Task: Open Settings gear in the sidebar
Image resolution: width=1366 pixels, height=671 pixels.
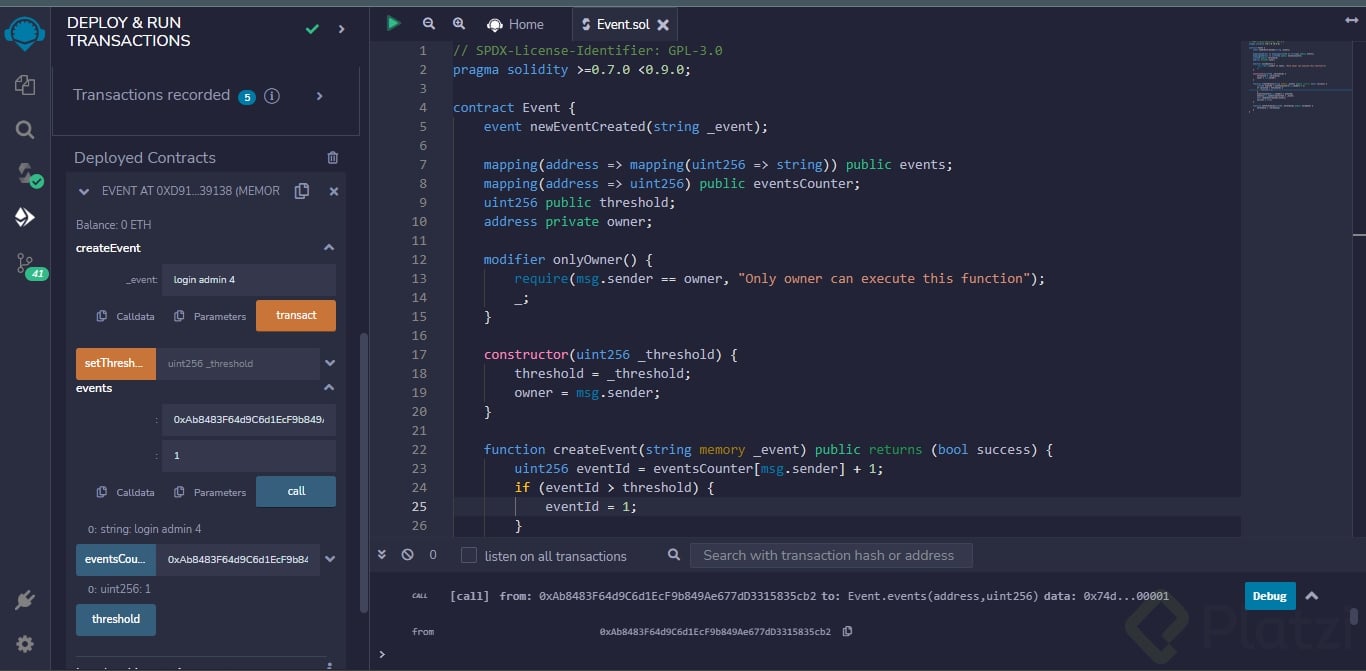Action: point(25,643)
